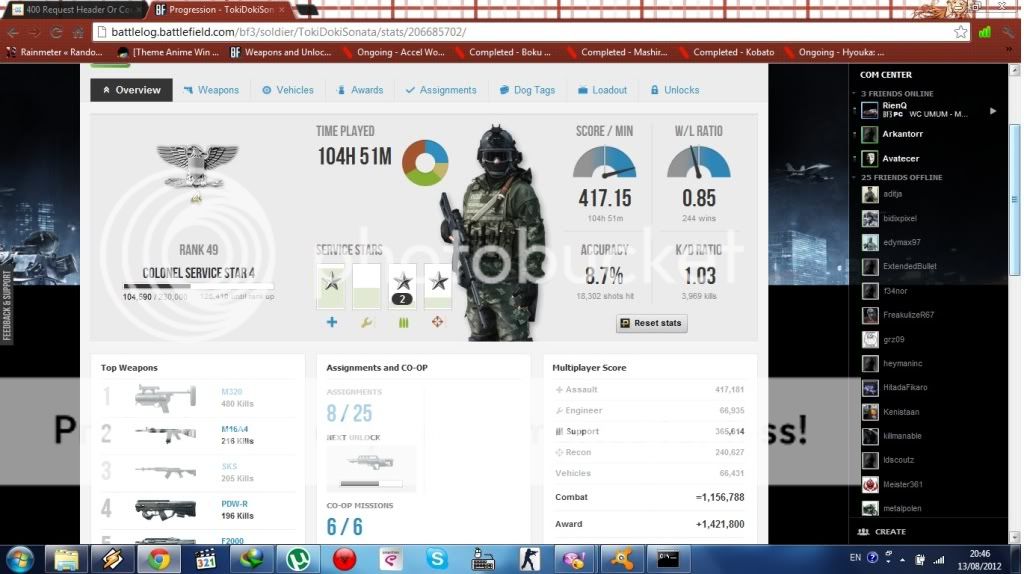Image resolution: width=1024 pixels, height=574 pixels.
Task: Click the M320 weapon image
Action: tap(165, 397)
